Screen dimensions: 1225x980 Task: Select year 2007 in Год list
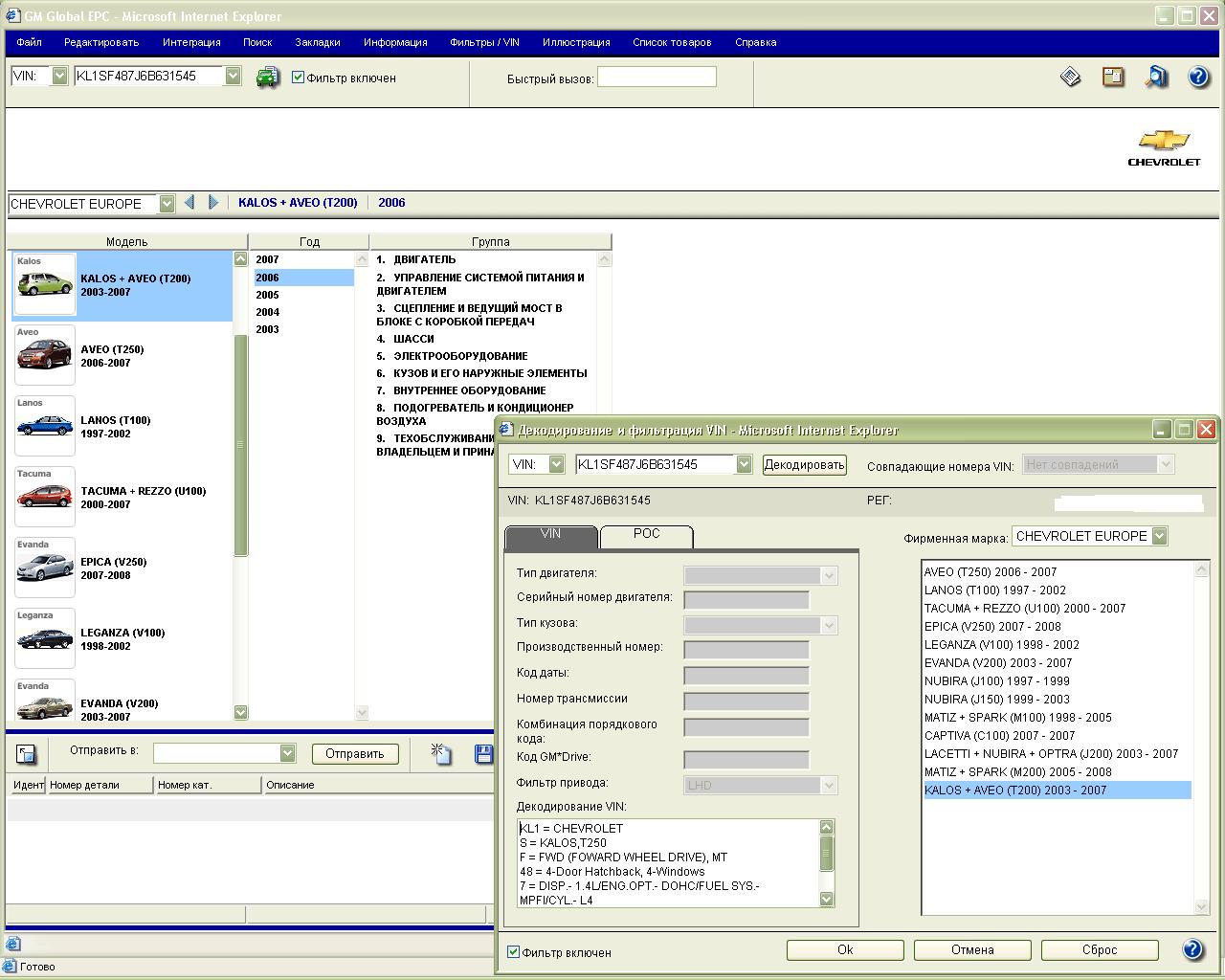coord(303,259)
